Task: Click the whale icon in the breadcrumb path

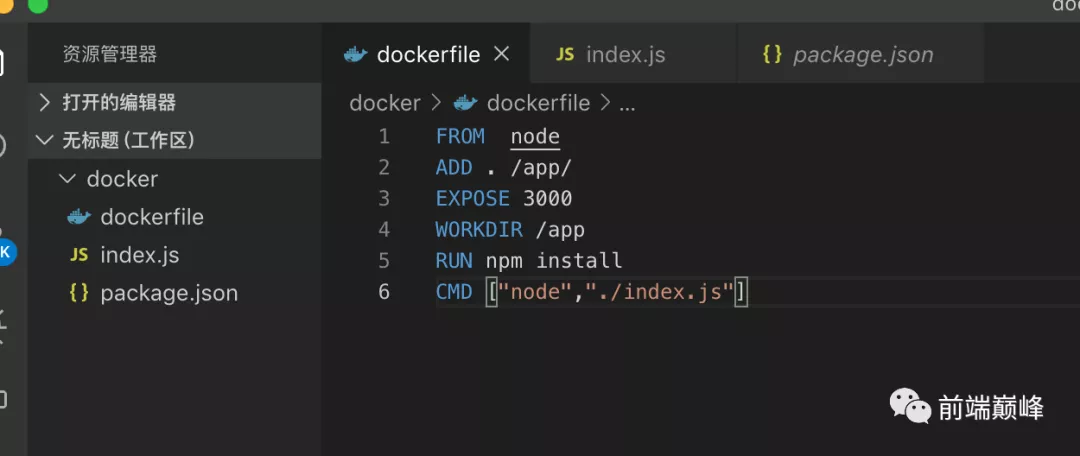Action: click(x=464, y=103)
